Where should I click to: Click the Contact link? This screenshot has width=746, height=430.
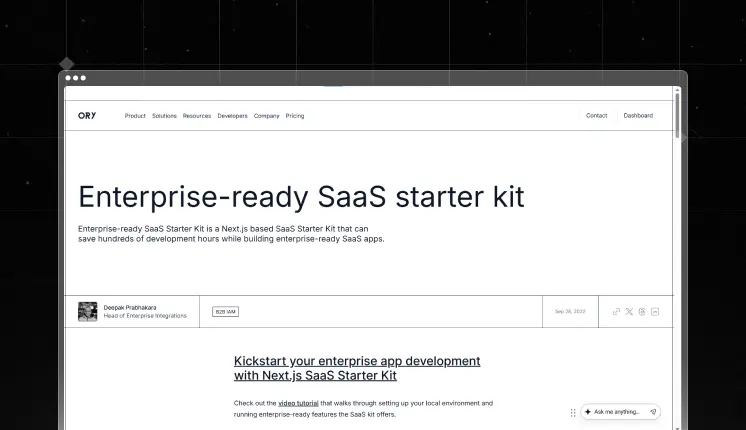596,116
